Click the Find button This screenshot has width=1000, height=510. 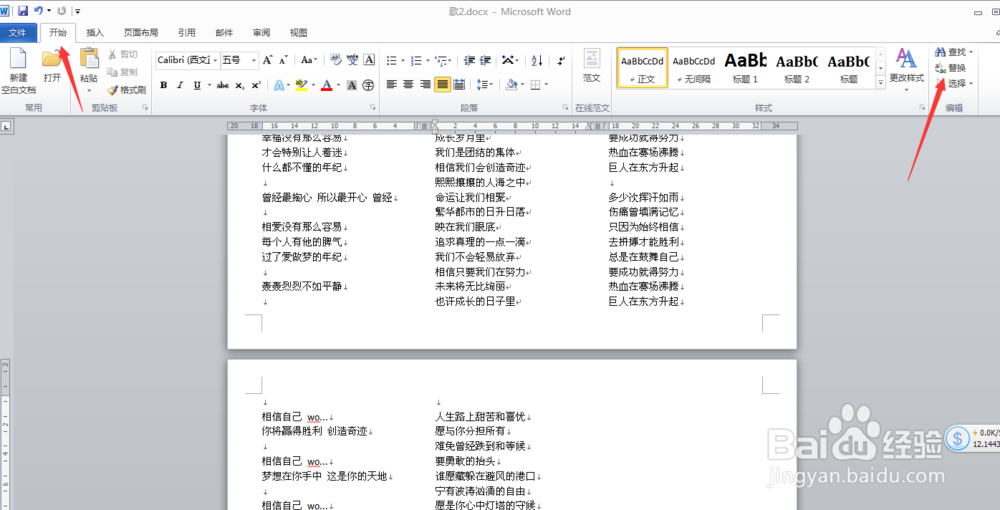(x=954, y=52)
